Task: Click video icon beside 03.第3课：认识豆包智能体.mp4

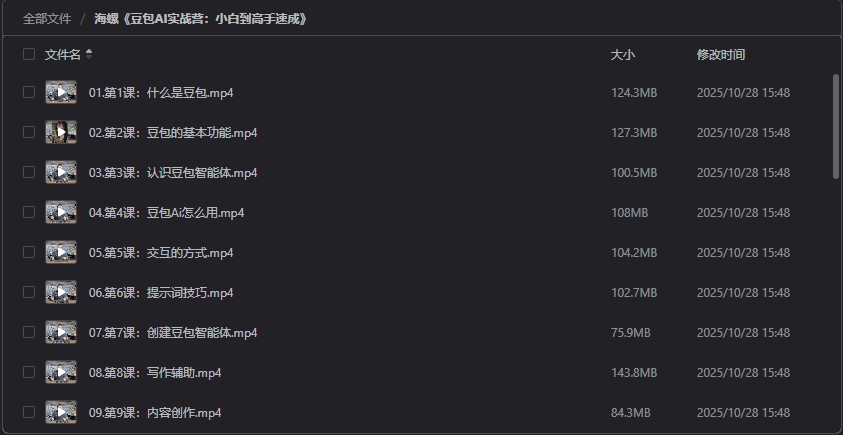Action: coord(61,173)
